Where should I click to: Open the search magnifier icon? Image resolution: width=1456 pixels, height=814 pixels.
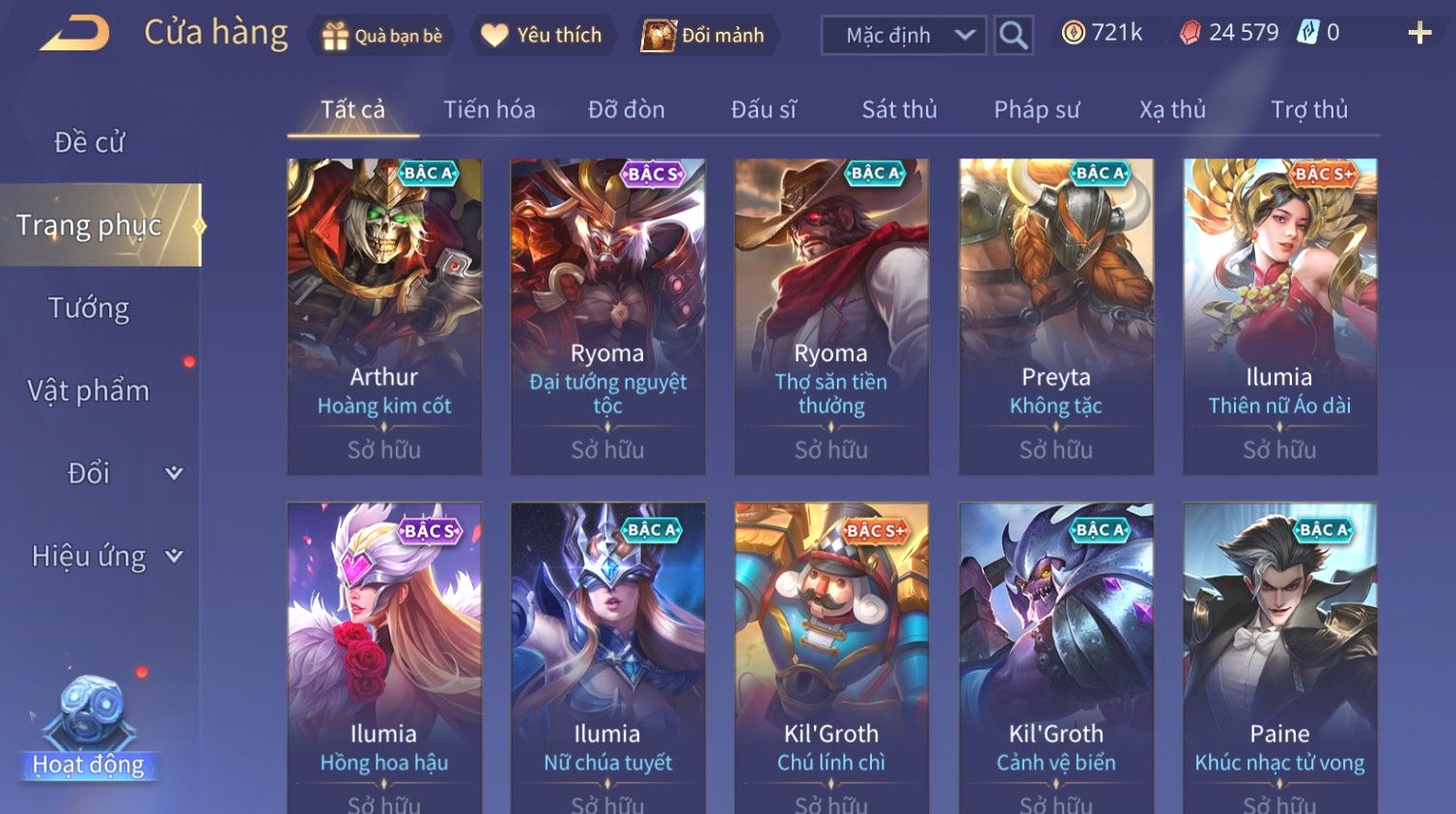point(1014,36)
